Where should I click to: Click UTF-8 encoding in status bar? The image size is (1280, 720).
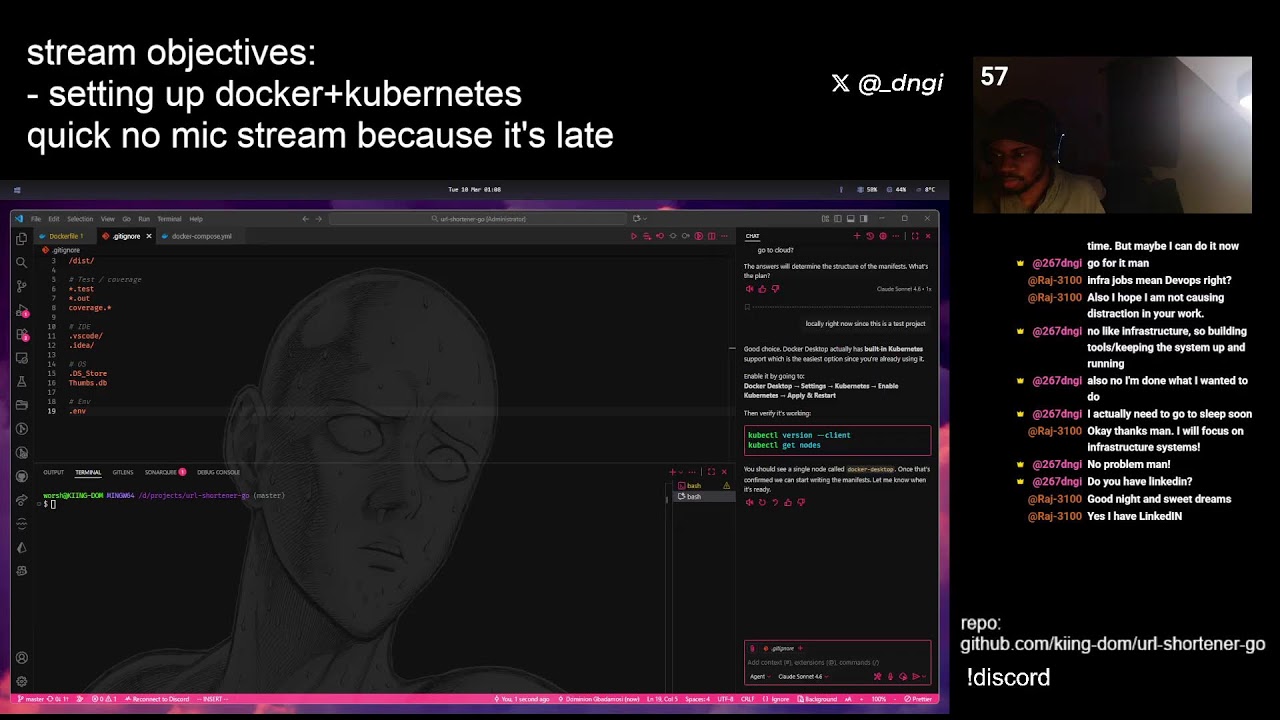click(x=725, y=699)
